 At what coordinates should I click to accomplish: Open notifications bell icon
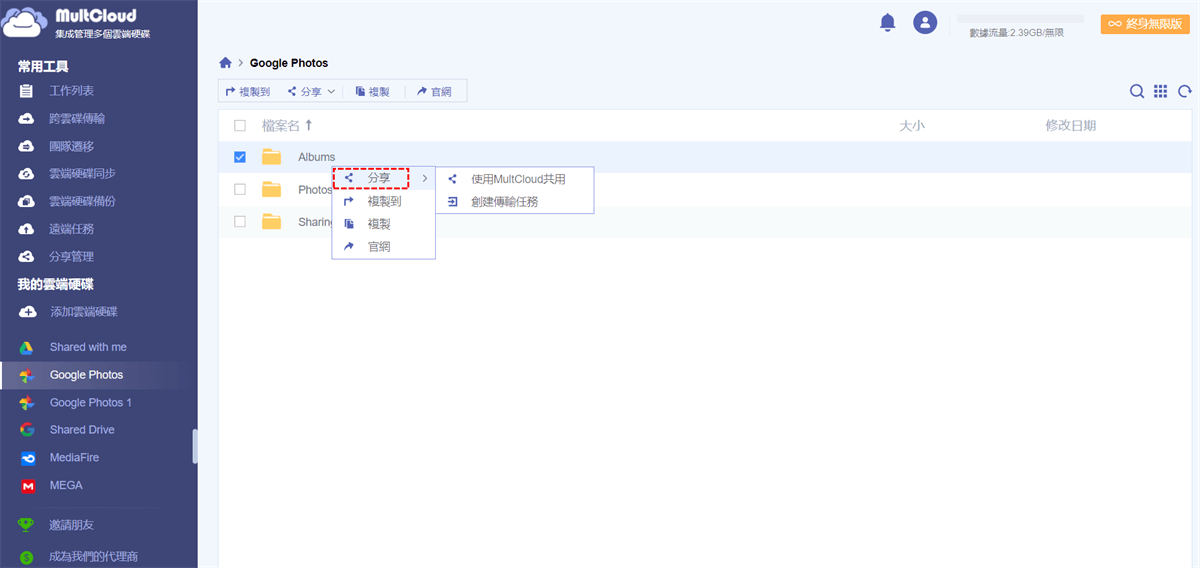pyautogui.click(x=887, y=22)
